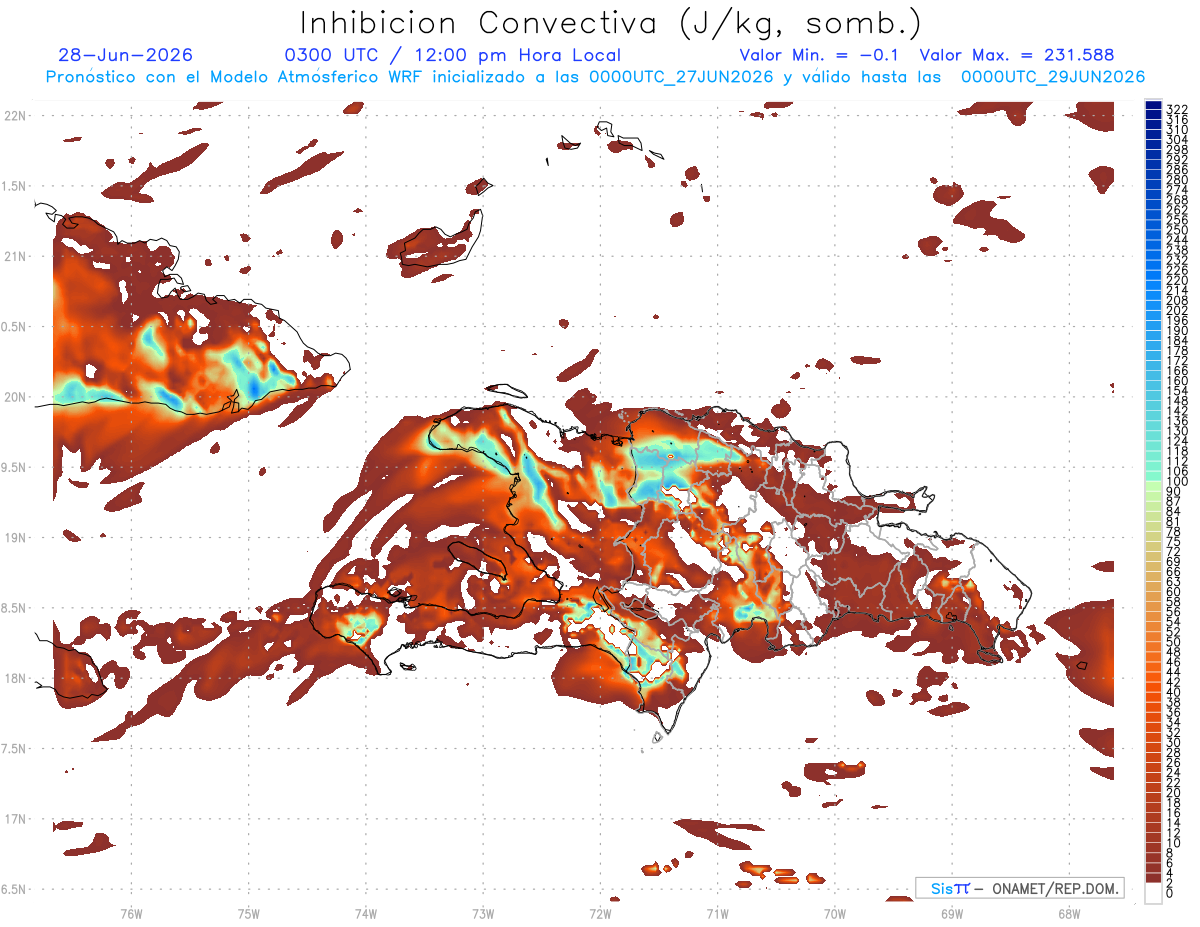This screenshot has width=1200, height=927.
Task: Click the '74W' longitude label
Action: (x=366, y=913)
